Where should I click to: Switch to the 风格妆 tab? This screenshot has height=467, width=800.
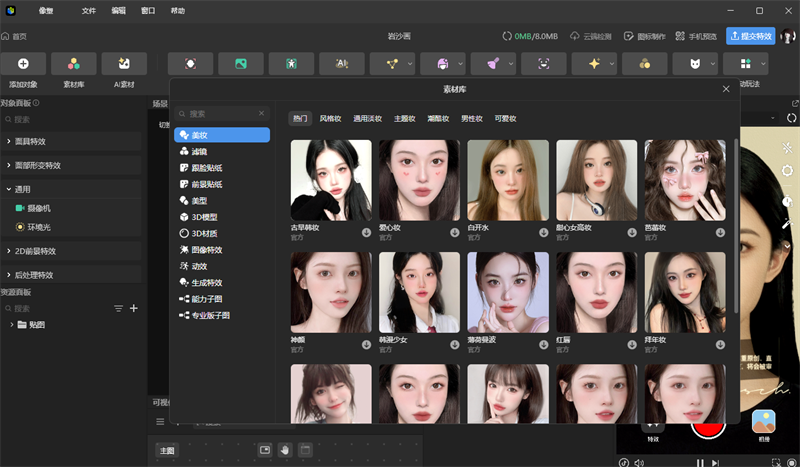click(x=330, y=118)
